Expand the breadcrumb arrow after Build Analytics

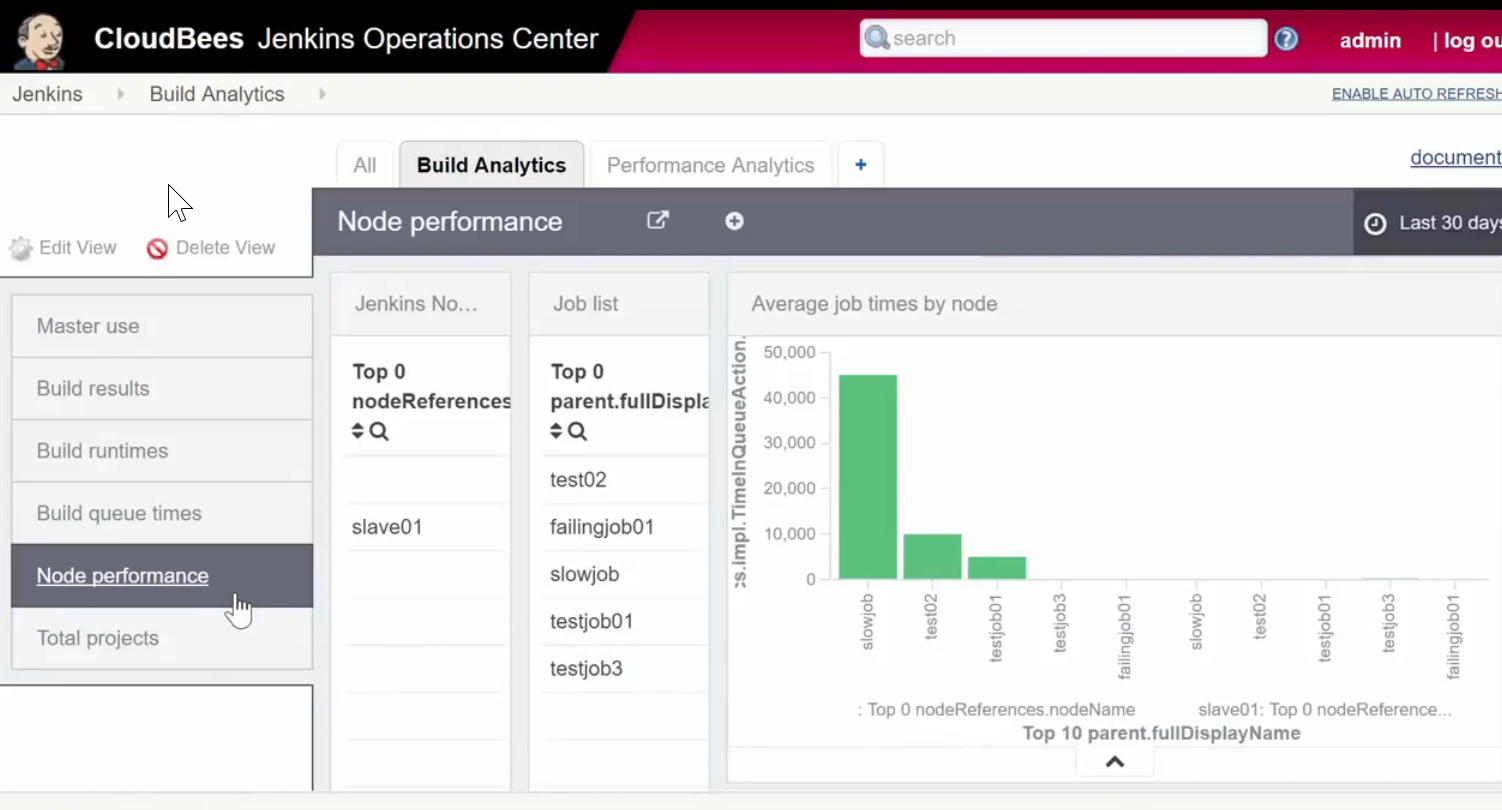[322, 94]
